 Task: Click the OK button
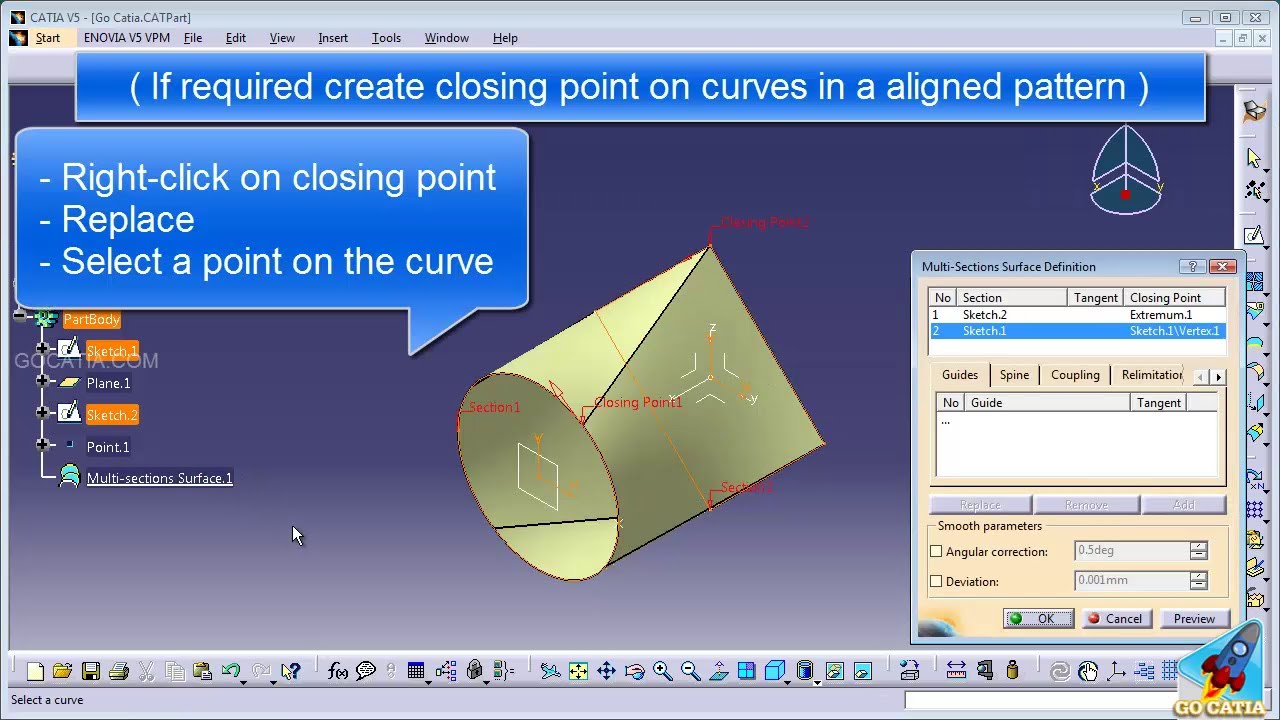(x=1038, y=619)
